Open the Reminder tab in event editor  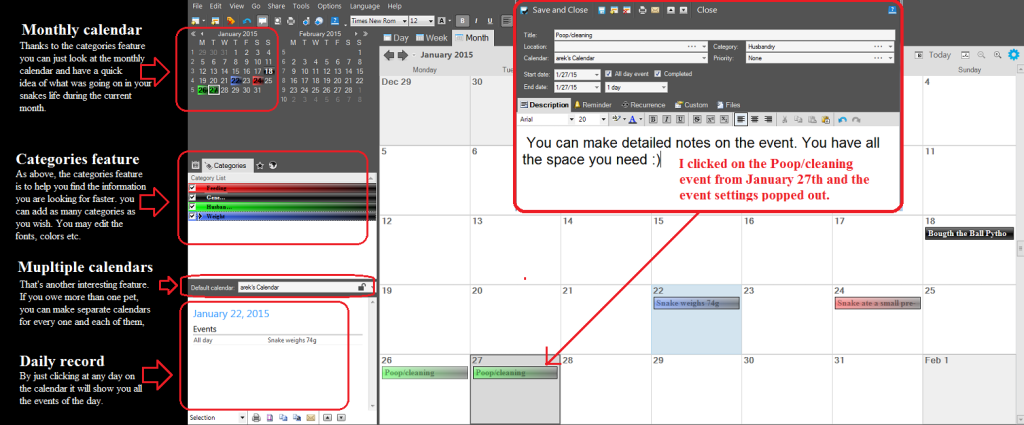[593, 104]
